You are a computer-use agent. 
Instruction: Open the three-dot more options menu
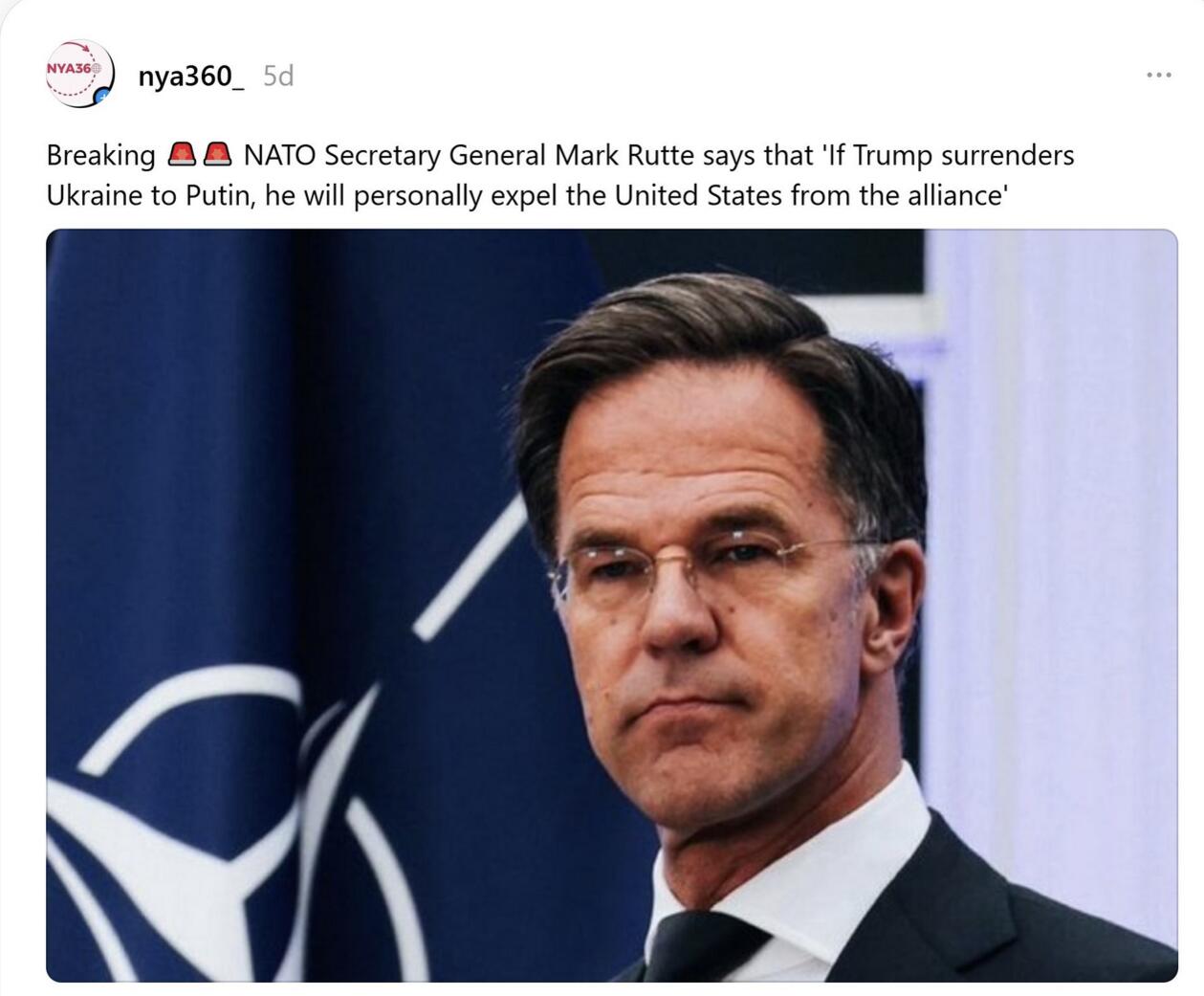(x=1158, y=75)
